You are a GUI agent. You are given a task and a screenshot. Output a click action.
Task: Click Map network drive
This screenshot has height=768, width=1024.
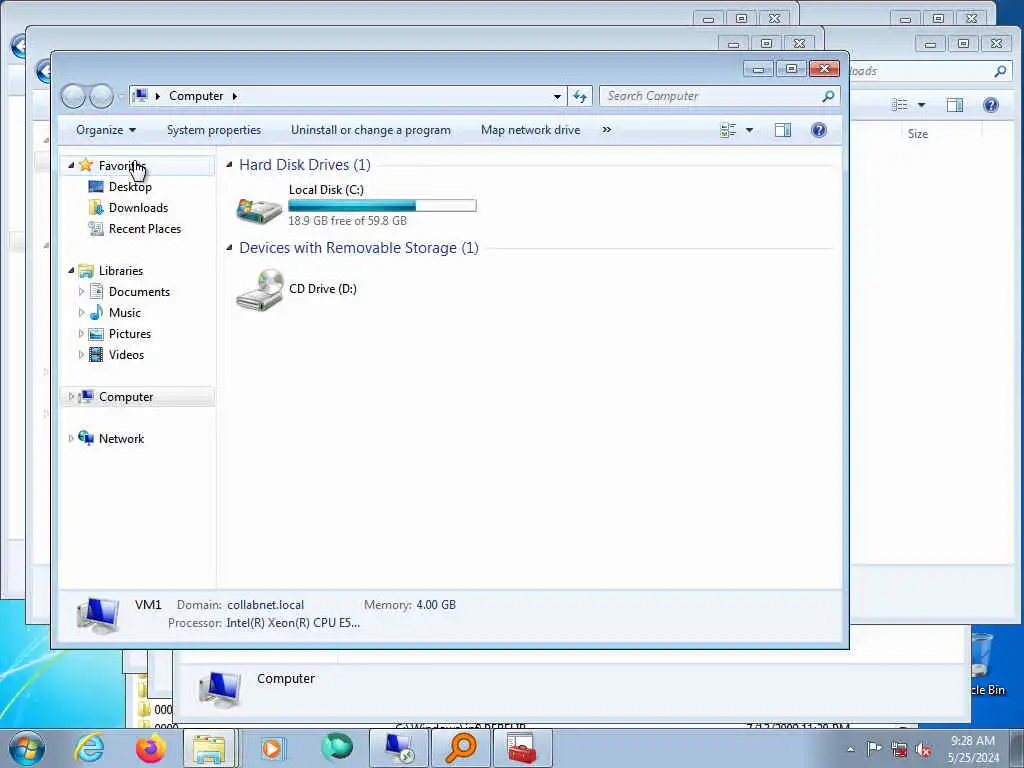(530, 130)
